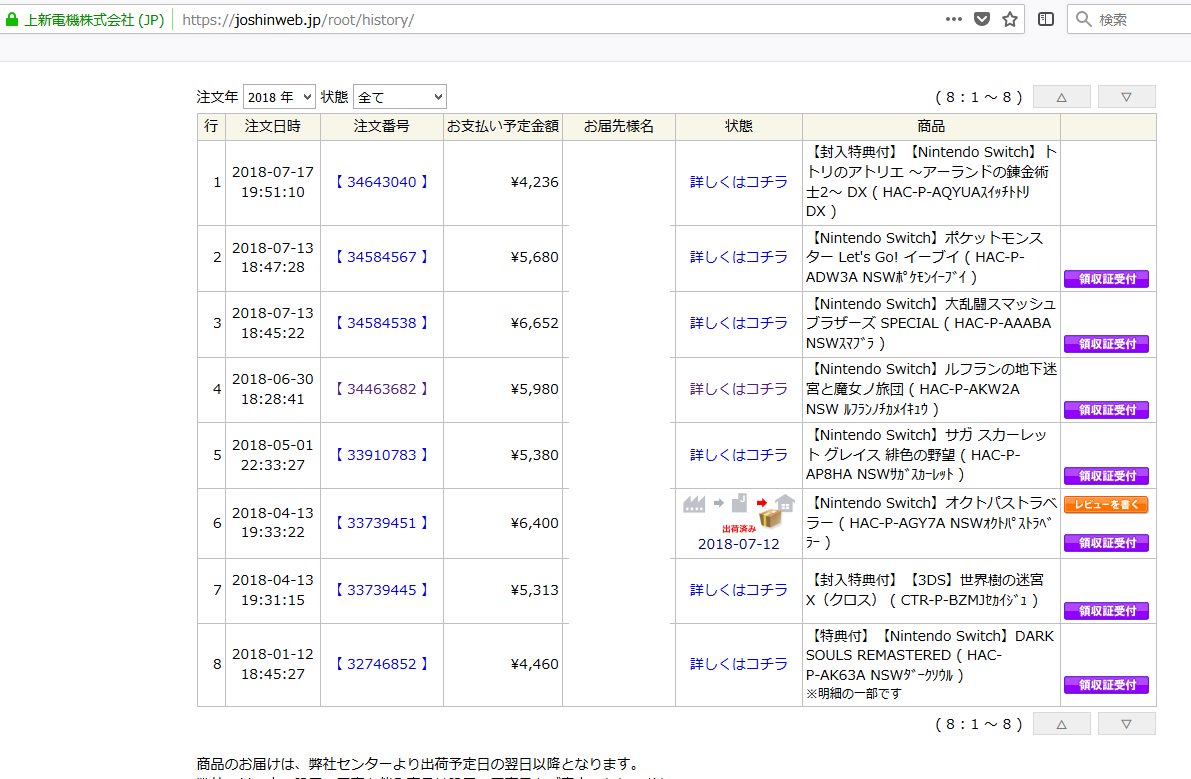
Task: Click the トトリのアトリエ product description
Action: coord(931,182)
